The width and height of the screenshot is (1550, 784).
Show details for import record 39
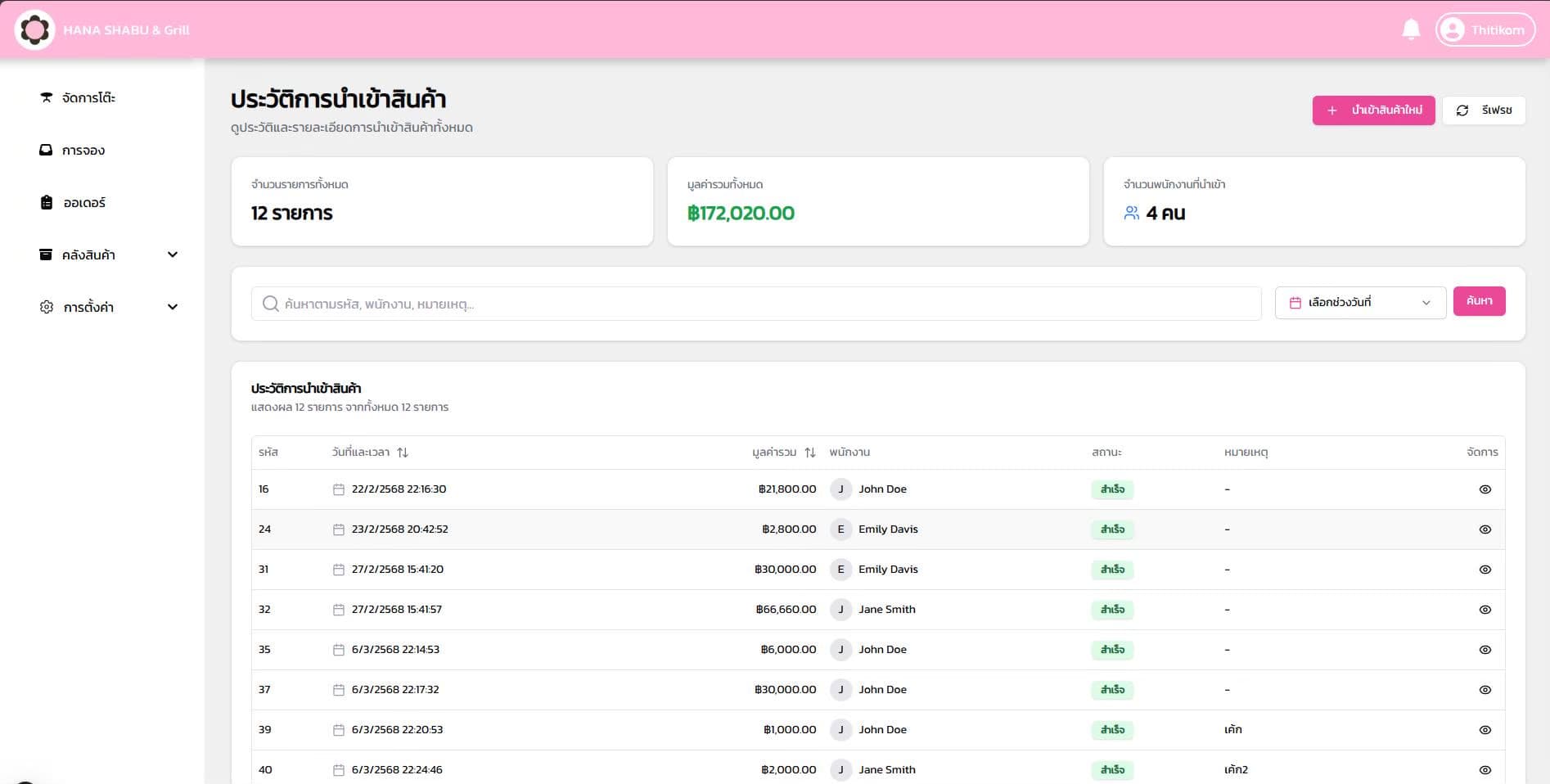1485,730
